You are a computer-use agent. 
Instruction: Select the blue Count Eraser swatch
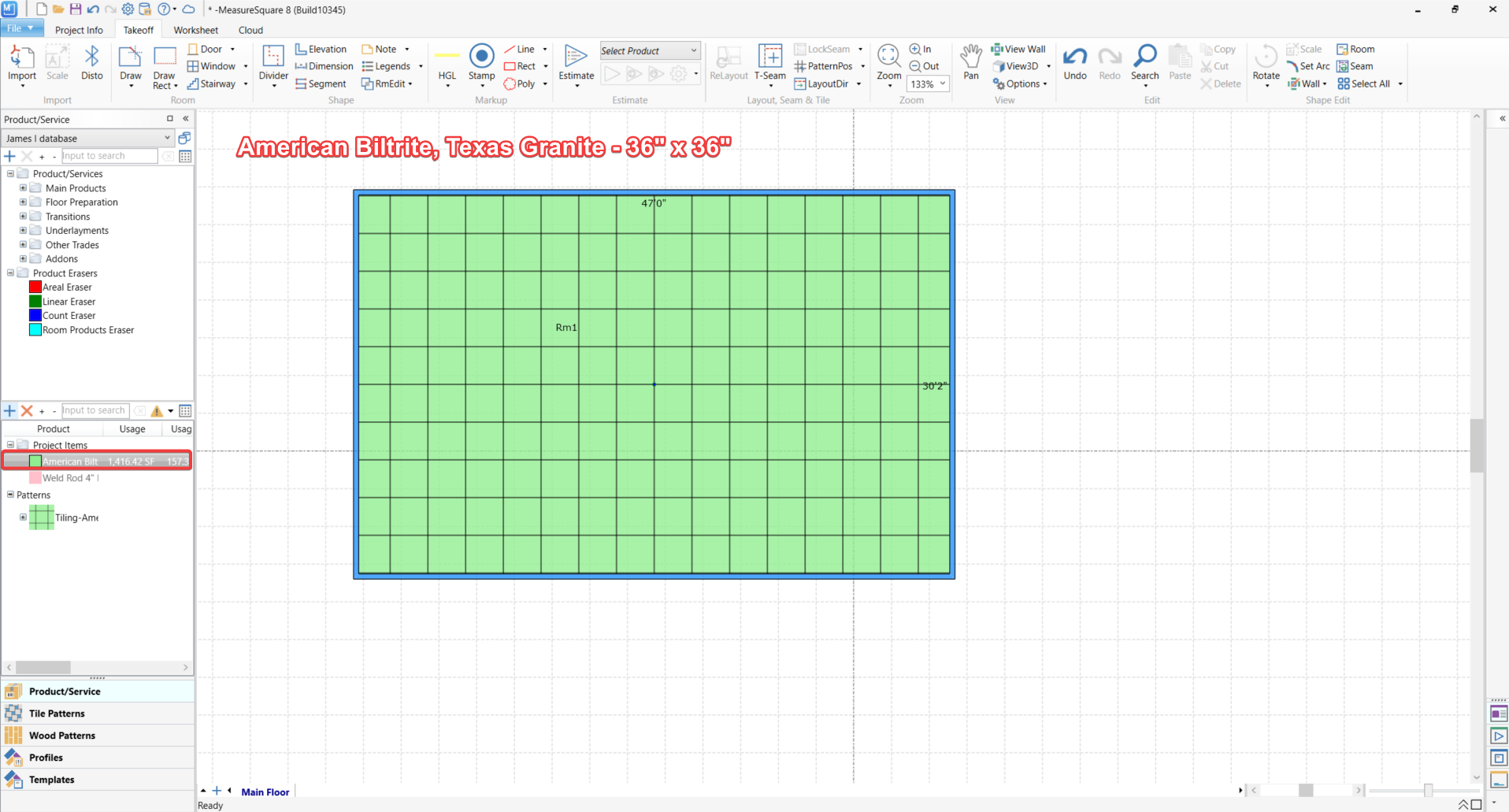click(35, 316)
